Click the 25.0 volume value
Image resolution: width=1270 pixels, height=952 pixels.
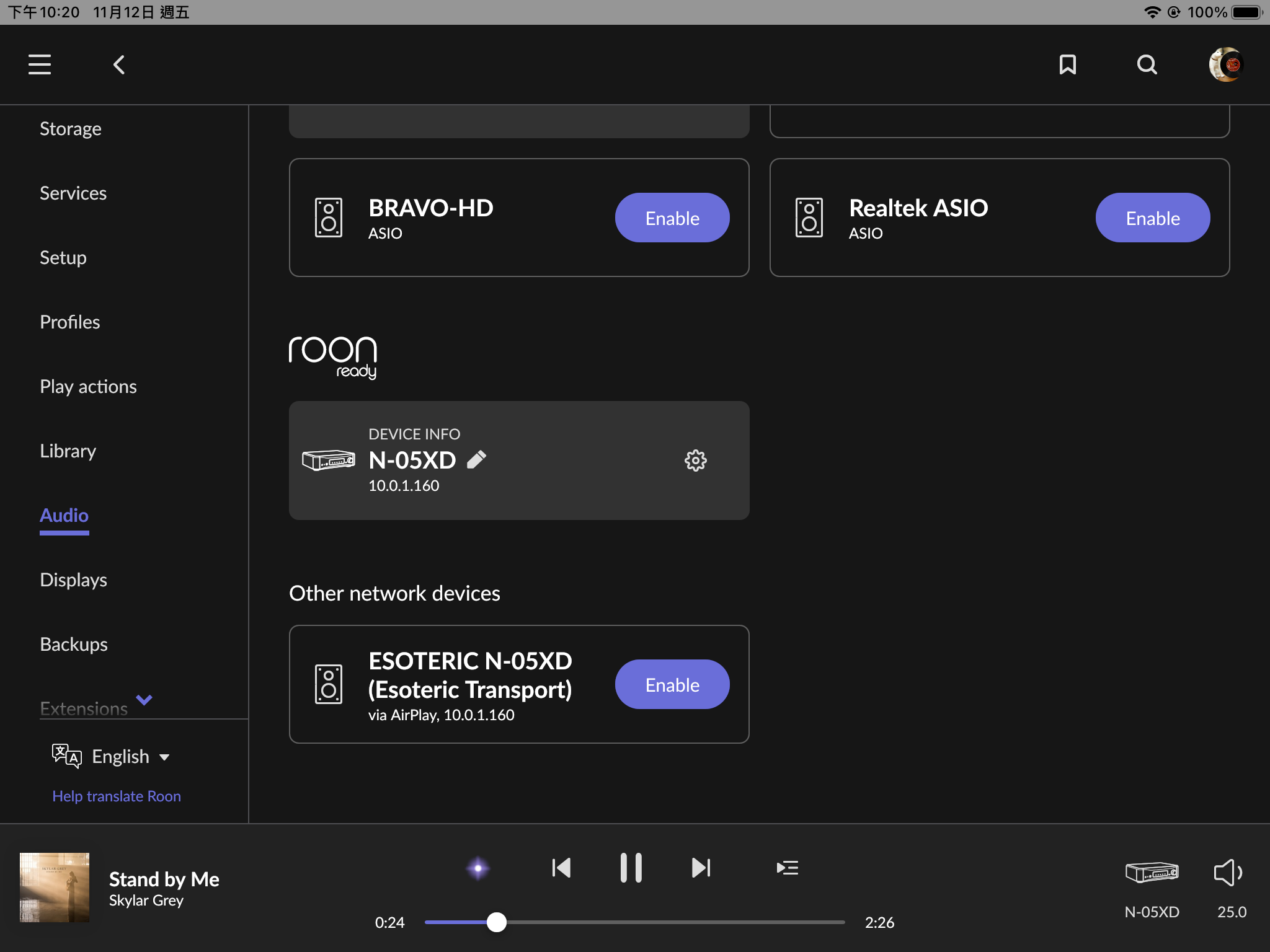[1232, 912]
